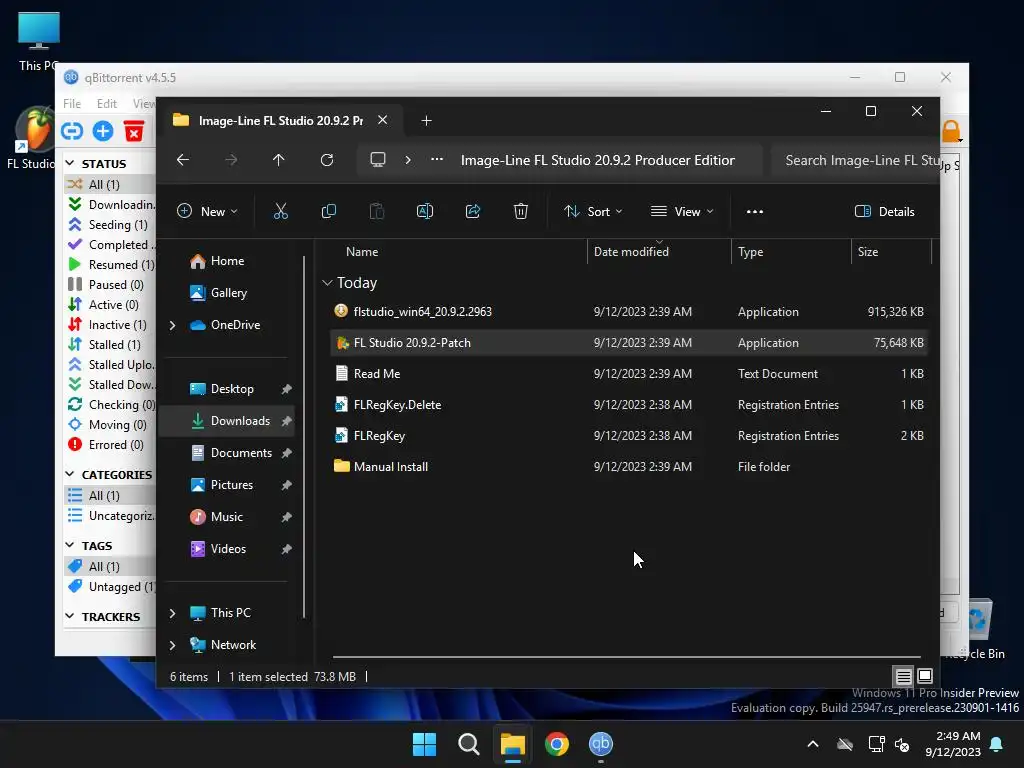
Task: Open the New dropdown in Explorer
Action: coord(208,212)
